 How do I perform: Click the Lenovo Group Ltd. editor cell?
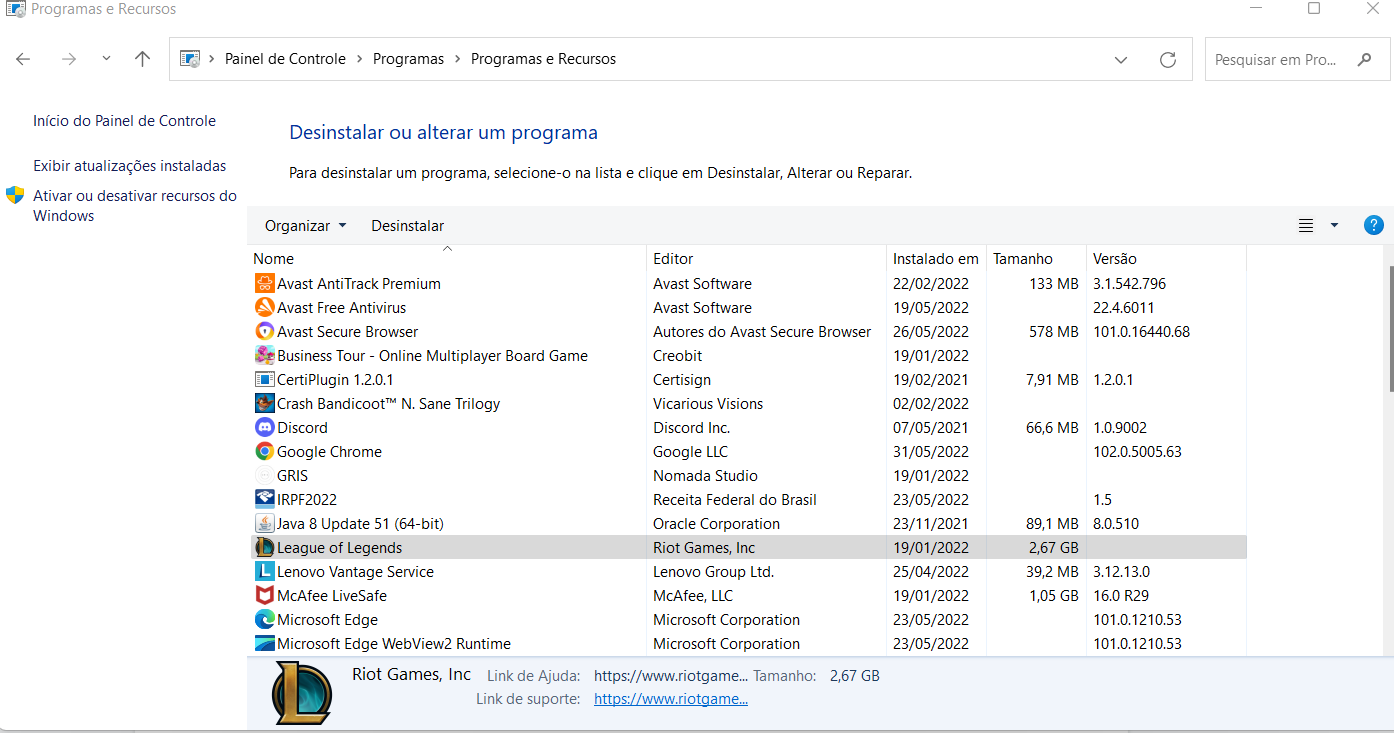[x=713, y=572]
